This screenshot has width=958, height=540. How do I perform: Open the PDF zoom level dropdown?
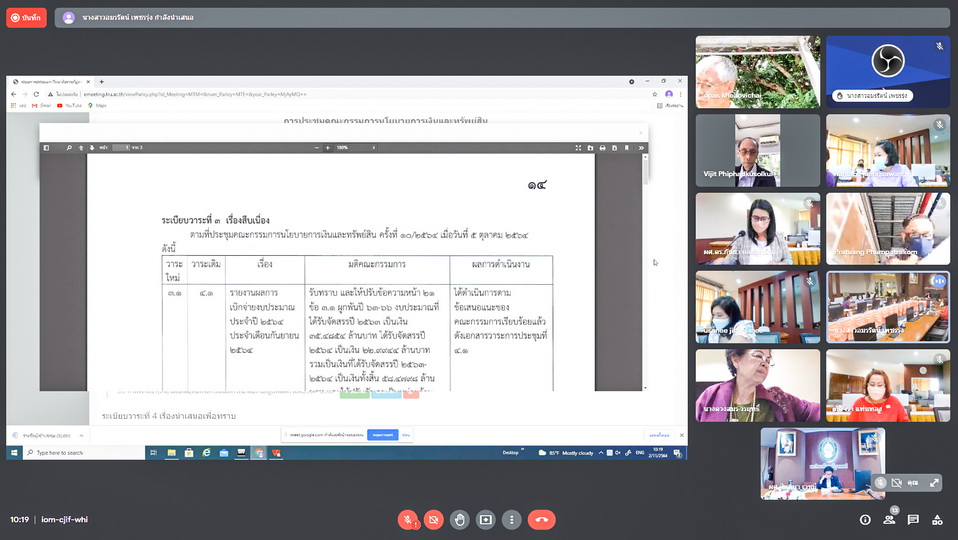356,148
